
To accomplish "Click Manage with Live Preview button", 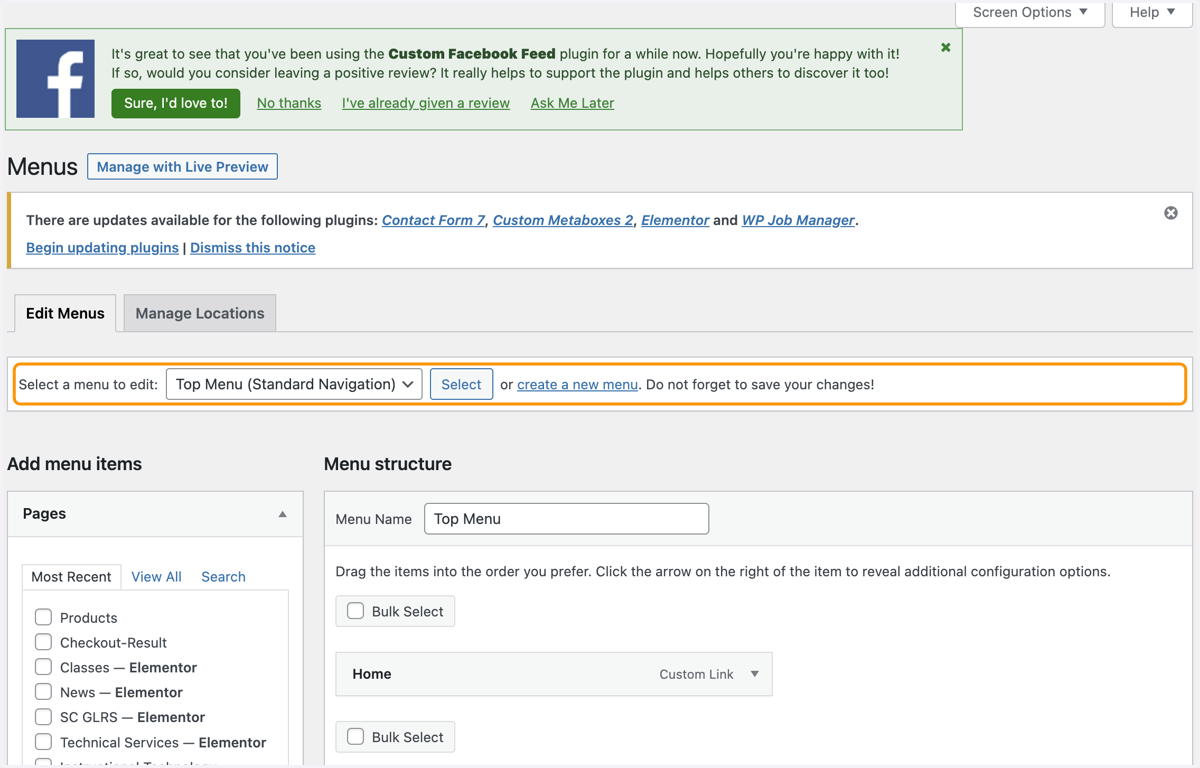I will click(182, 167).
